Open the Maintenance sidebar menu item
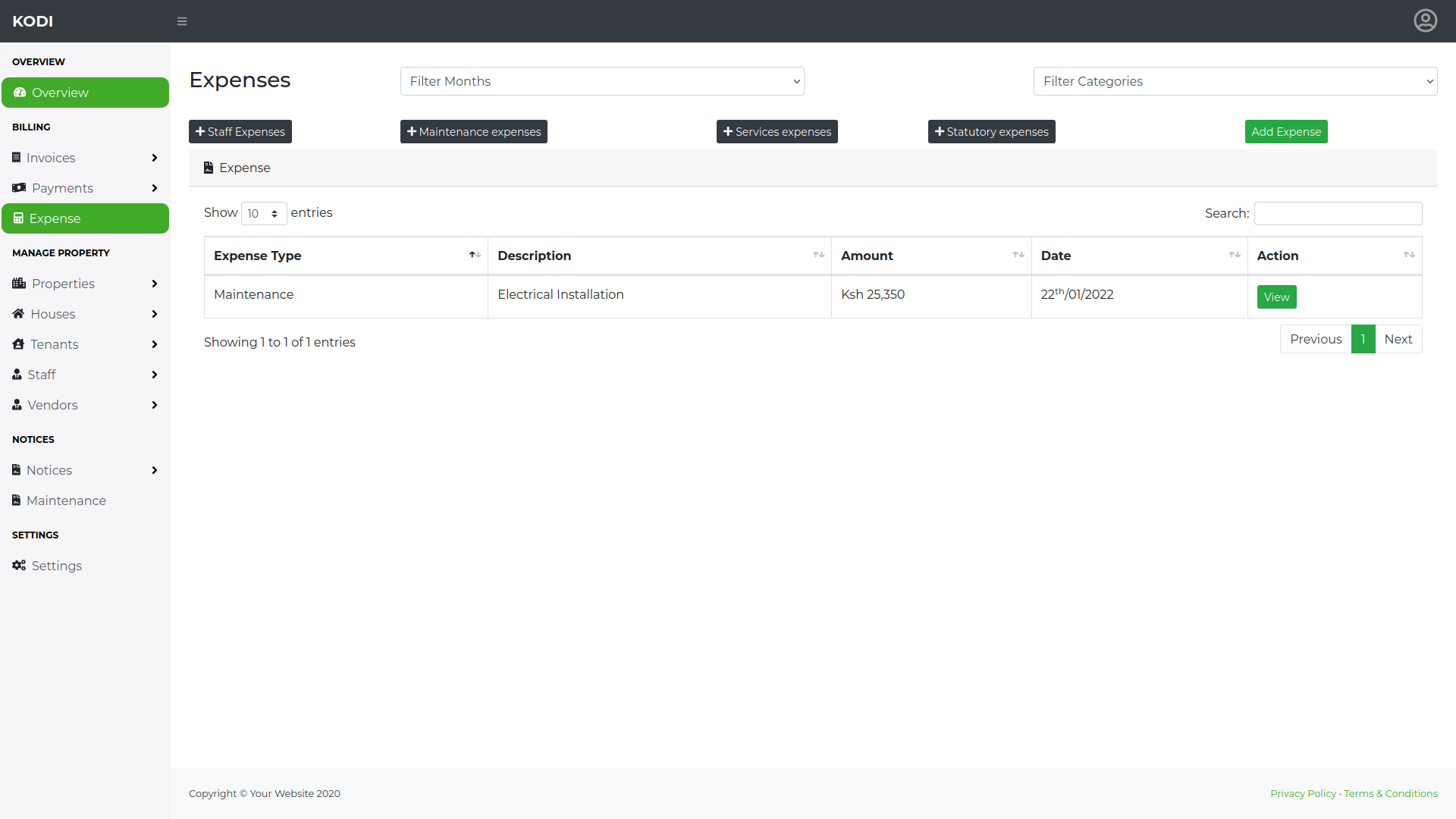 (66, 500)
